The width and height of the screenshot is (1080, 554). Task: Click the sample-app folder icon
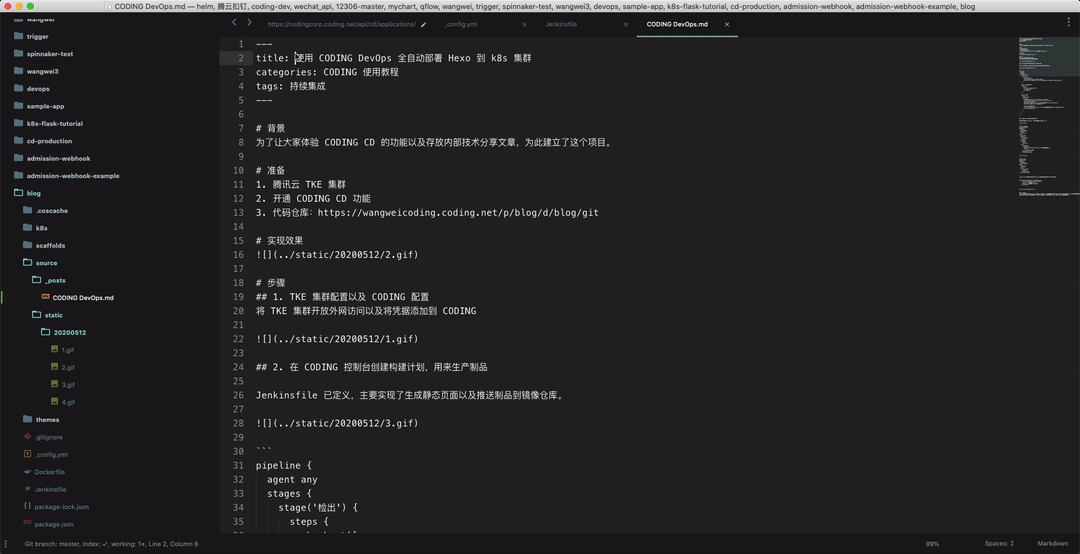click(x=19, y=105)
